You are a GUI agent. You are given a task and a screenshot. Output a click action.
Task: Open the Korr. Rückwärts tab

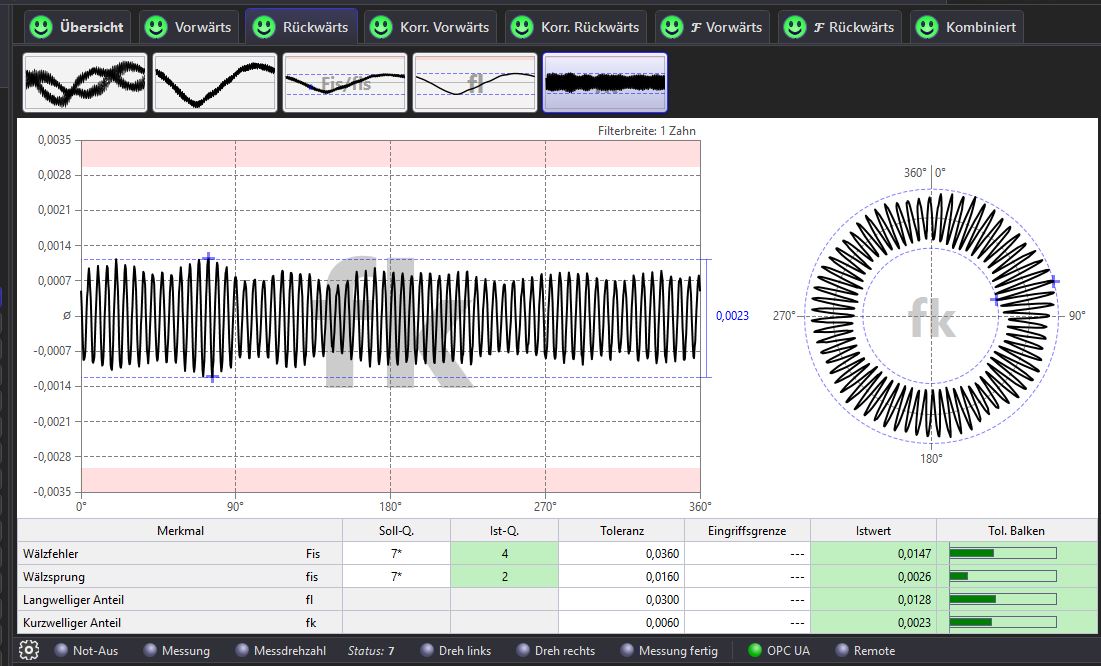pos(576,27)
